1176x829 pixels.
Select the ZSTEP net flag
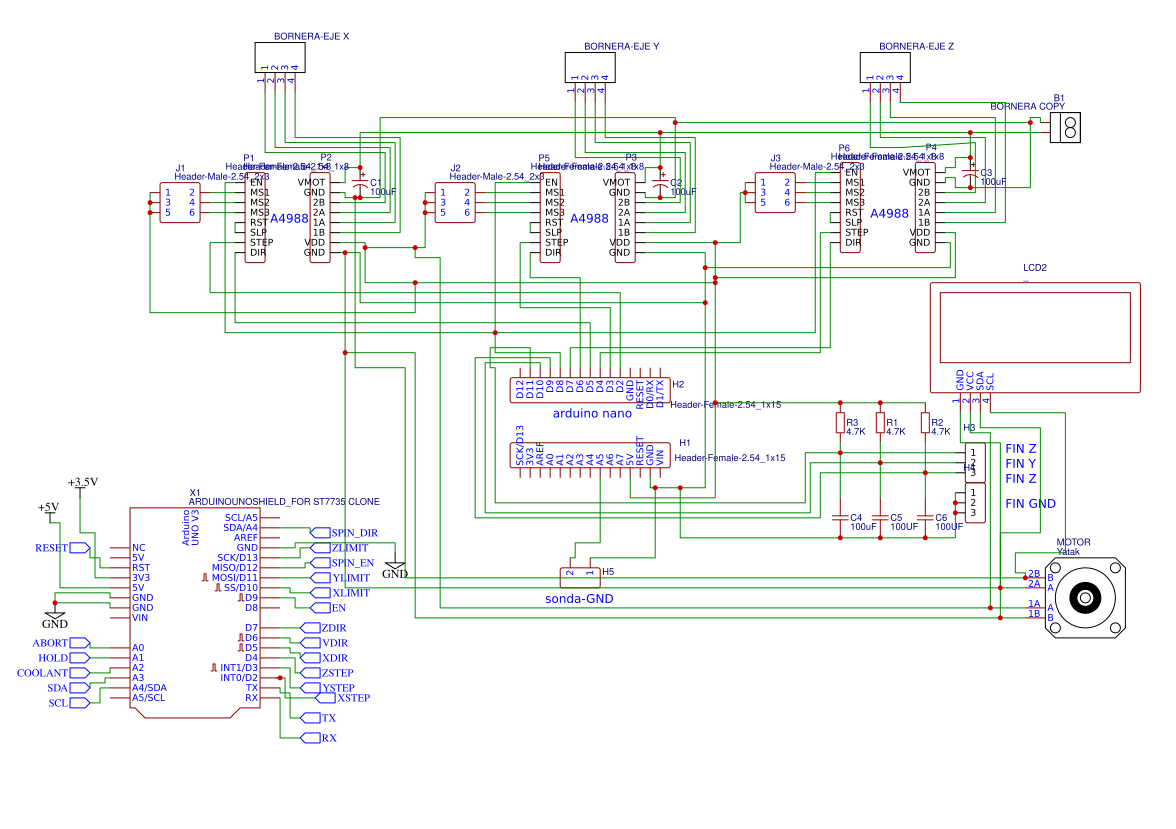(x=327, y=673)
